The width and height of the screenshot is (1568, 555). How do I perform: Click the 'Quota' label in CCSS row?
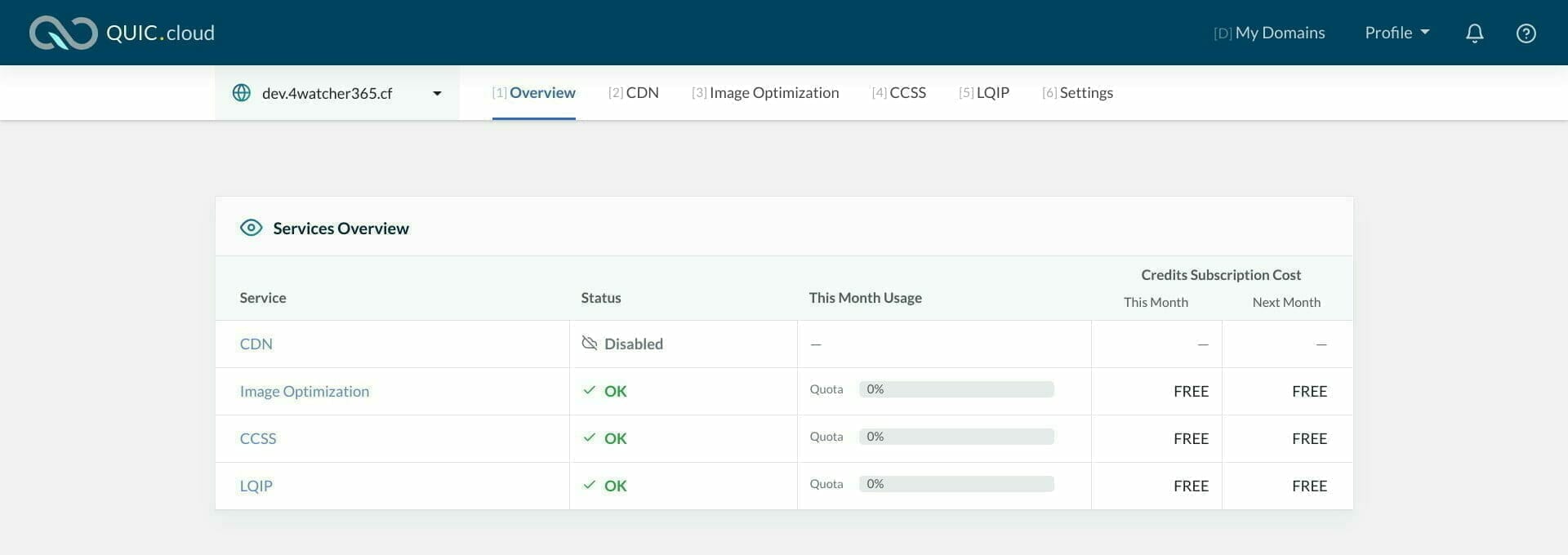826,437
